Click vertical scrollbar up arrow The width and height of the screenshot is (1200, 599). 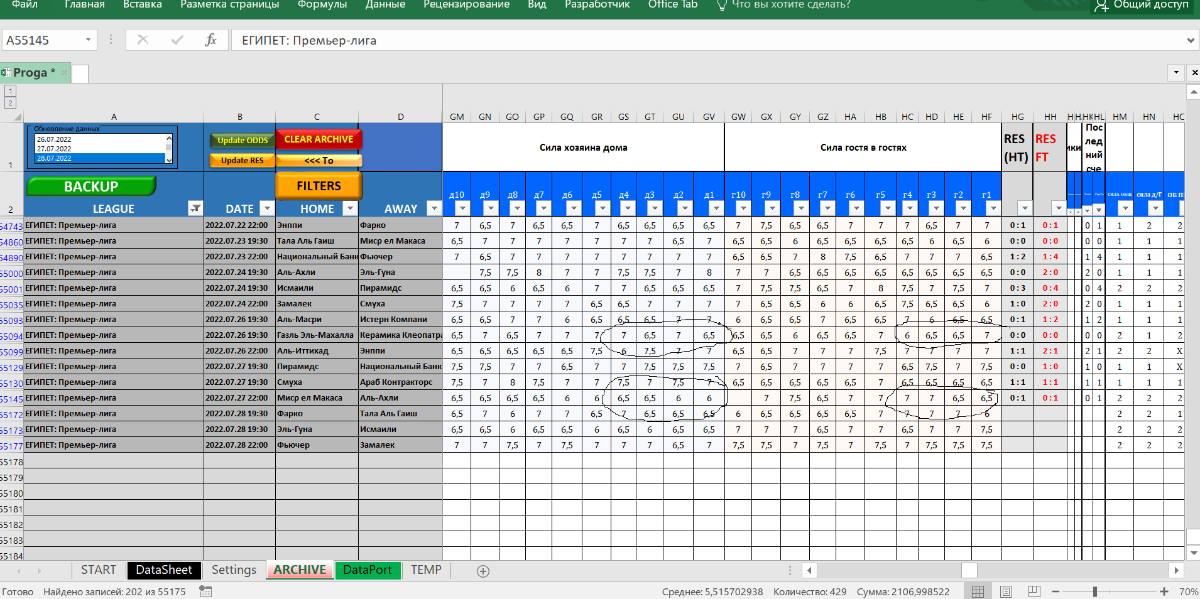pos(1192,90)
